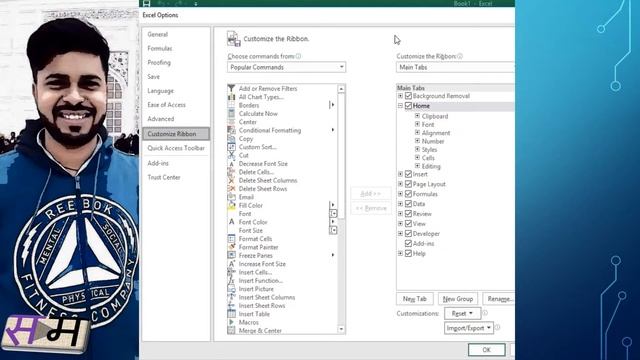The width and height of the screenshot is (640, 360).
Task: Click the Copy command icon
Action: [x=231, y=139]
